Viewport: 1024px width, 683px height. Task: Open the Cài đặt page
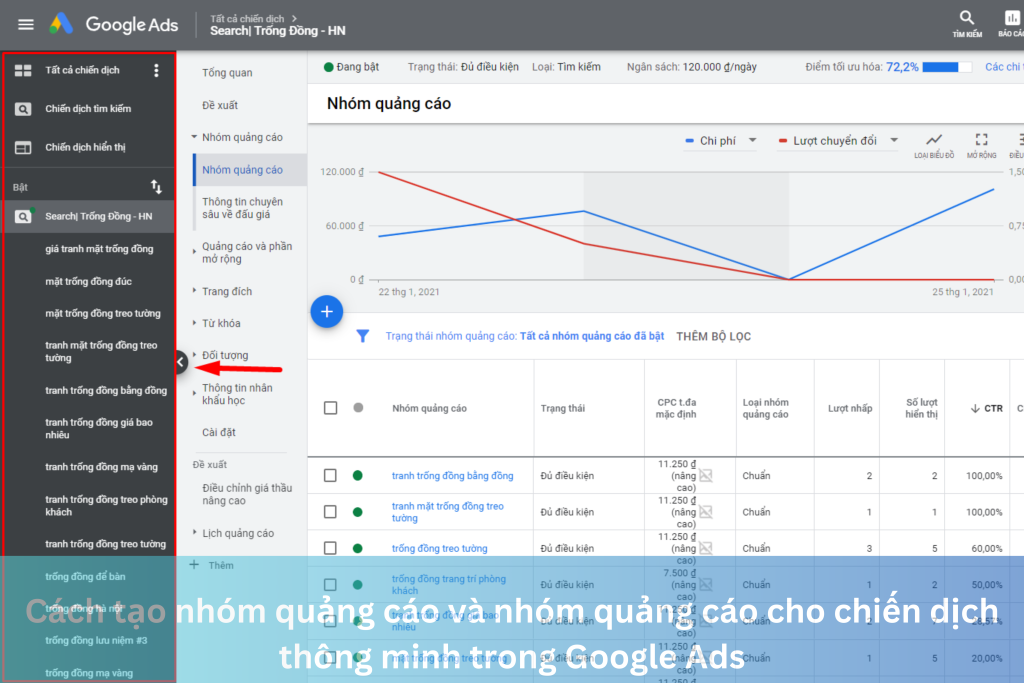[219, 432]
